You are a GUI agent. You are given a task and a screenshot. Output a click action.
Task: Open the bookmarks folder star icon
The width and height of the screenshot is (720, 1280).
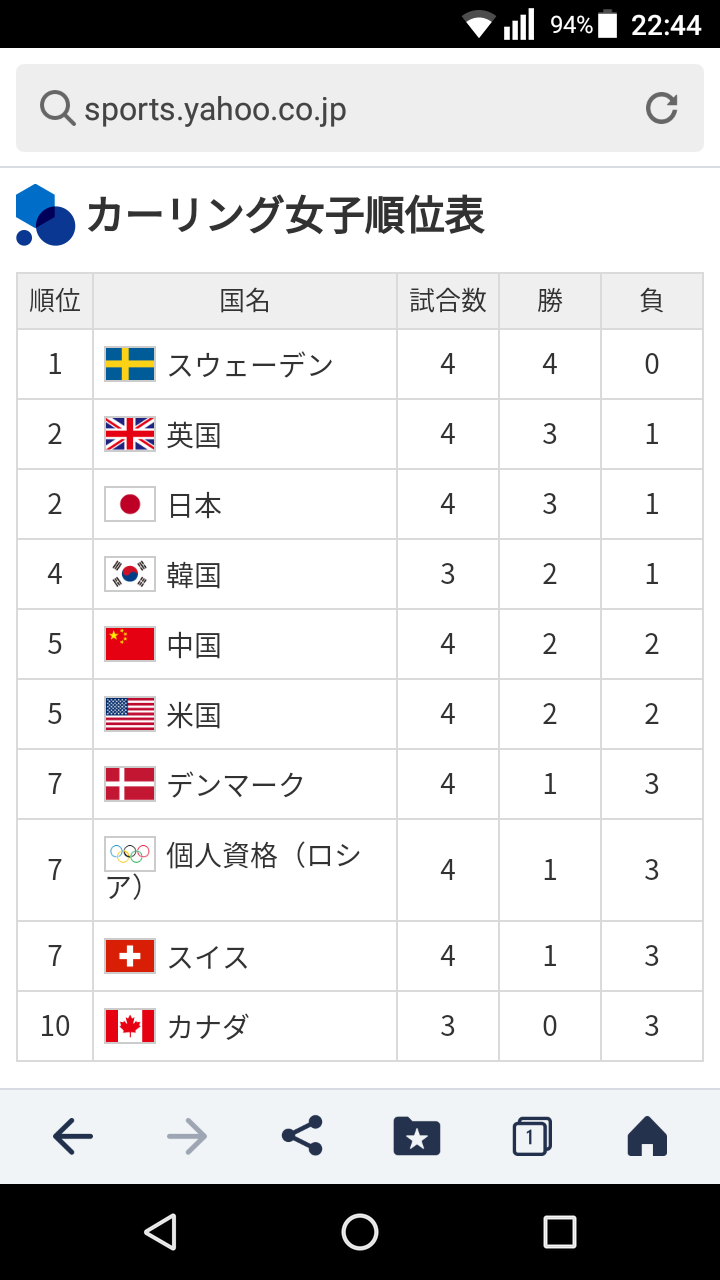click(x=417, y=1136)
